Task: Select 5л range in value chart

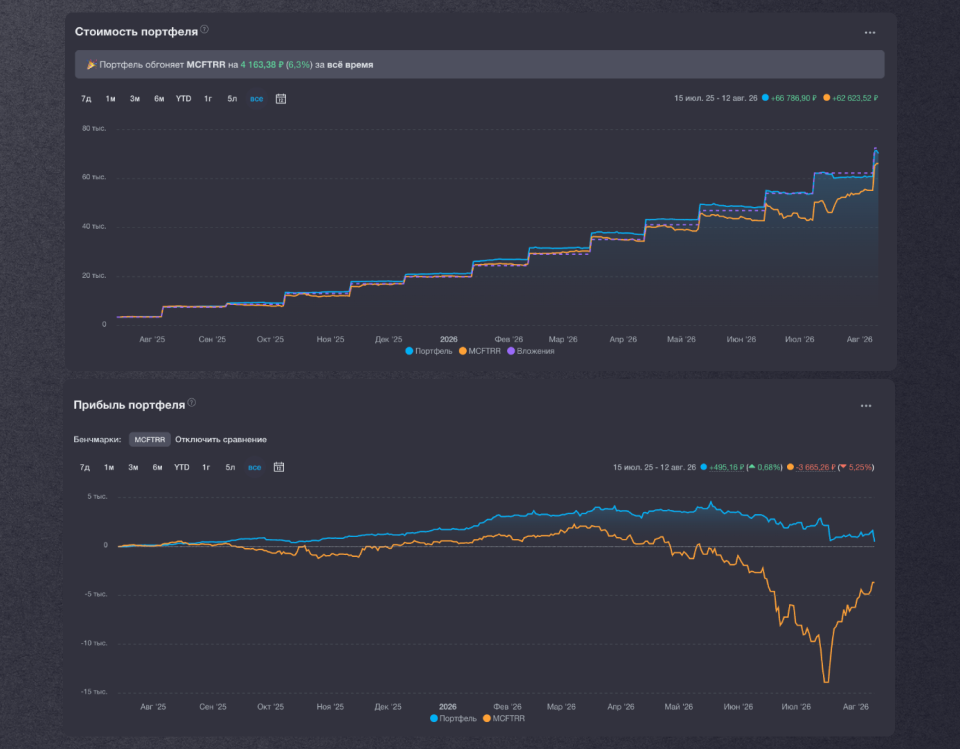Action: 232,99
